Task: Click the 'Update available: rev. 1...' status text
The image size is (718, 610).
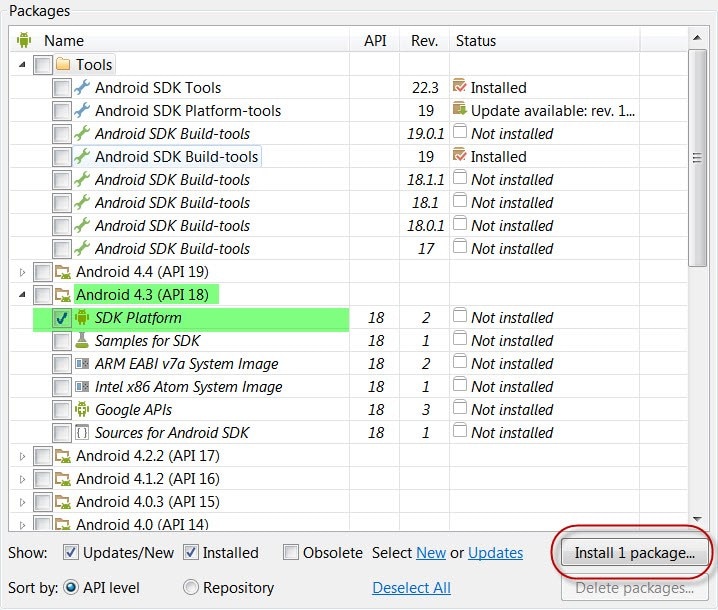Action: (x=553, y=111)
